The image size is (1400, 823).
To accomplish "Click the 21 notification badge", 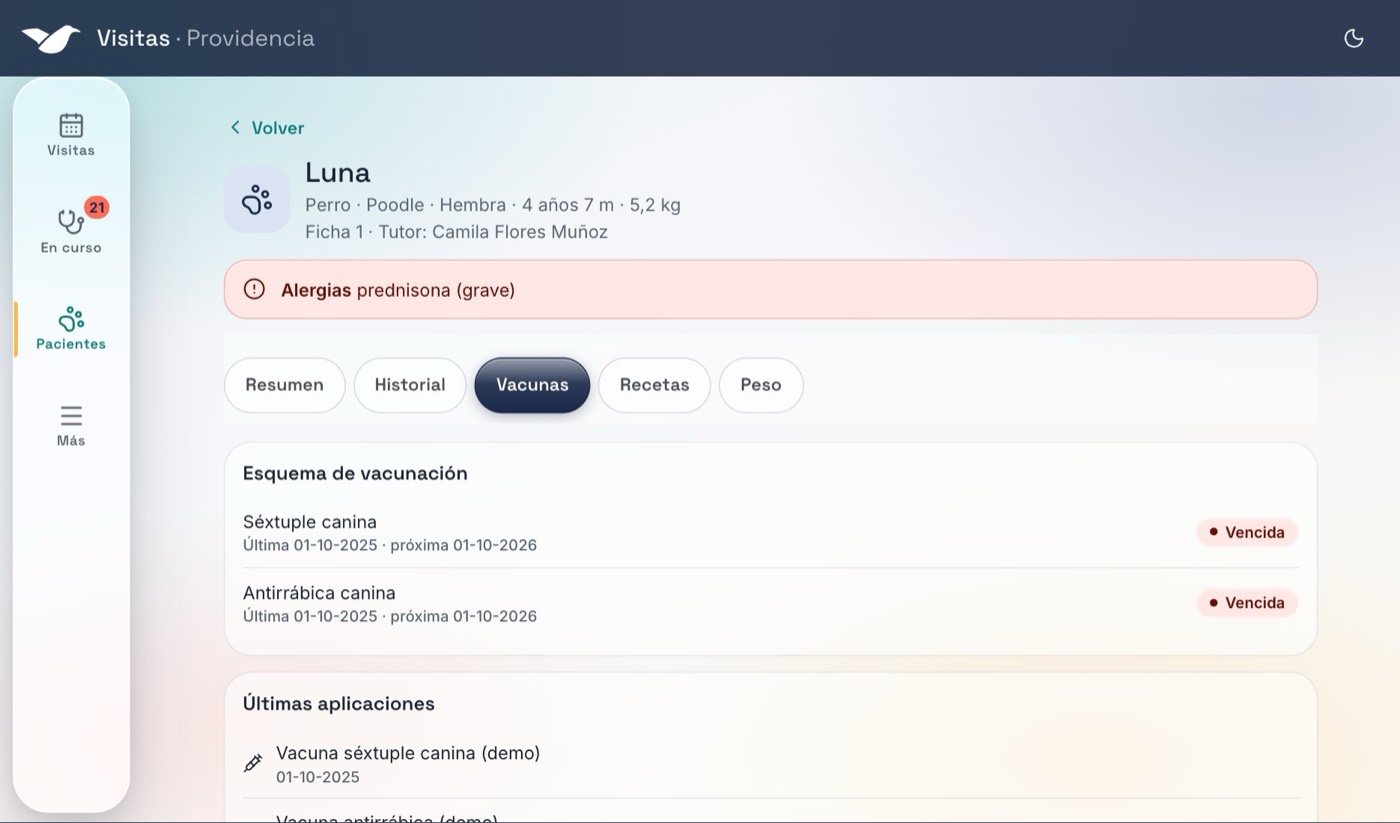I will (x=96, y=208).
